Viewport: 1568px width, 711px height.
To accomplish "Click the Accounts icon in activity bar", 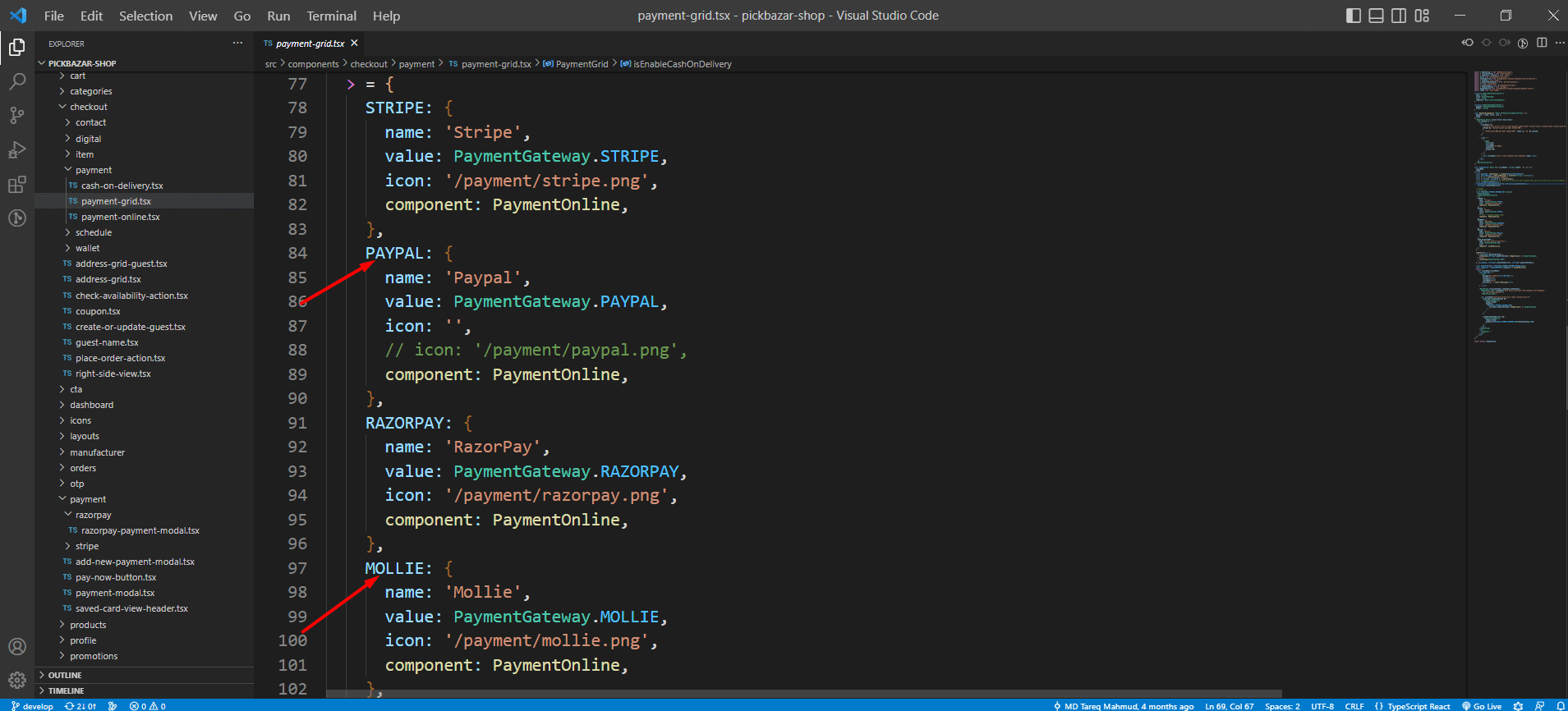I will coord(16,647).
